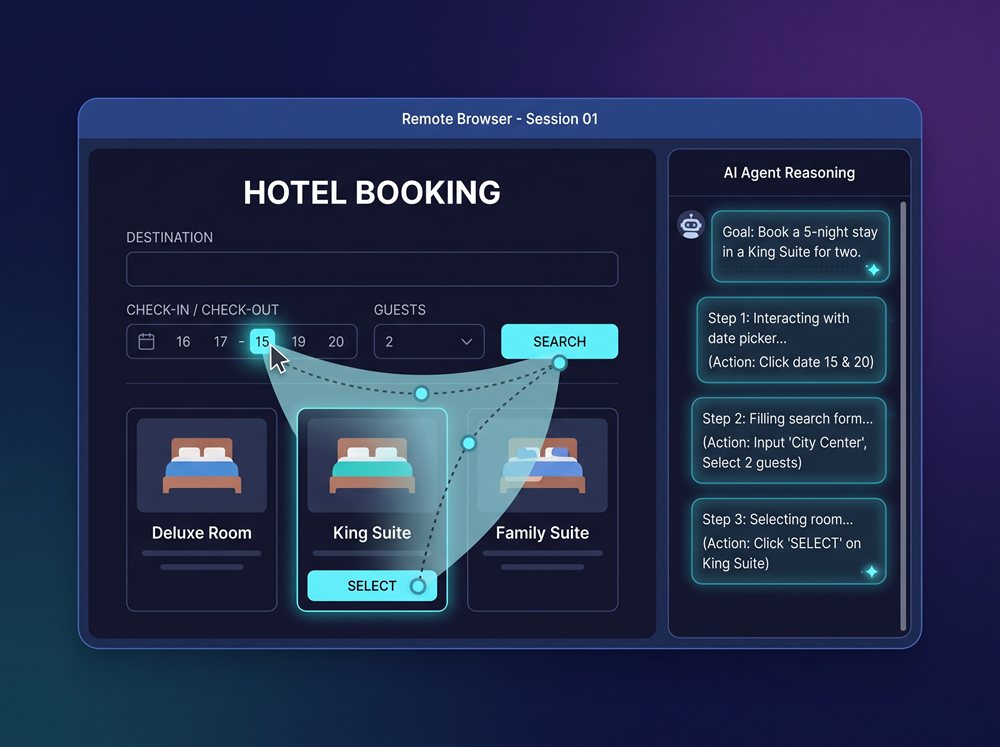Select date 17 in the date picker
1000x747 pixels.
(x=221, y=342)
